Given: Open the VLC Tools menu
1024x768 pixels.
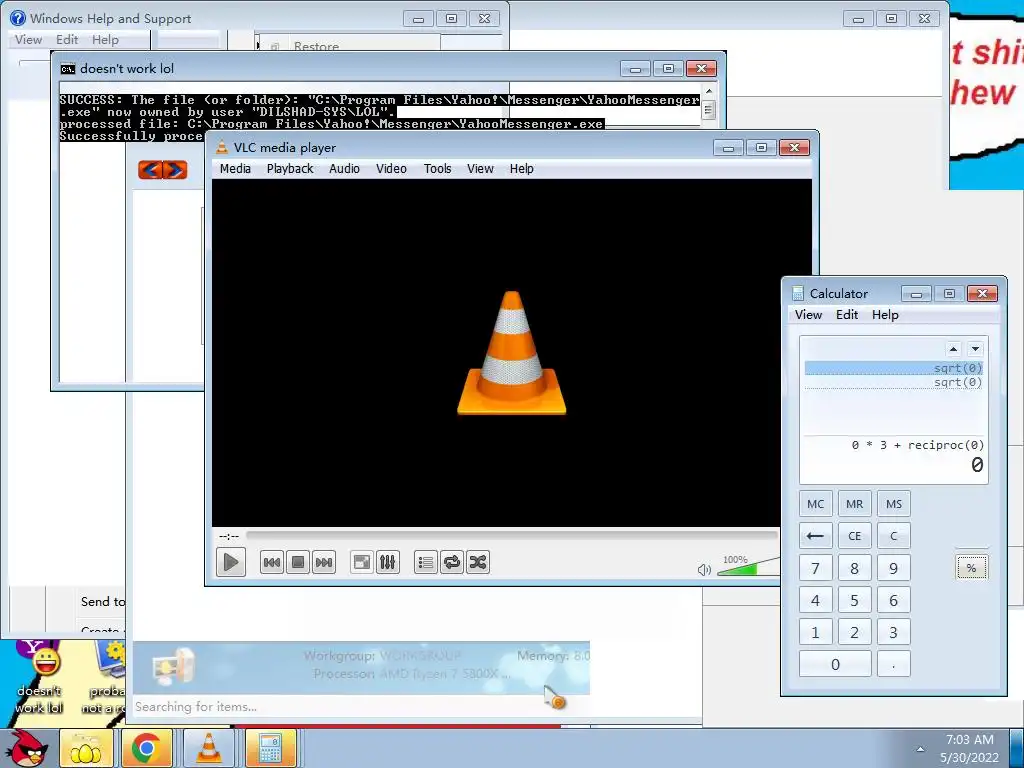Looking at the screenshot, I should tap(438, 168).
